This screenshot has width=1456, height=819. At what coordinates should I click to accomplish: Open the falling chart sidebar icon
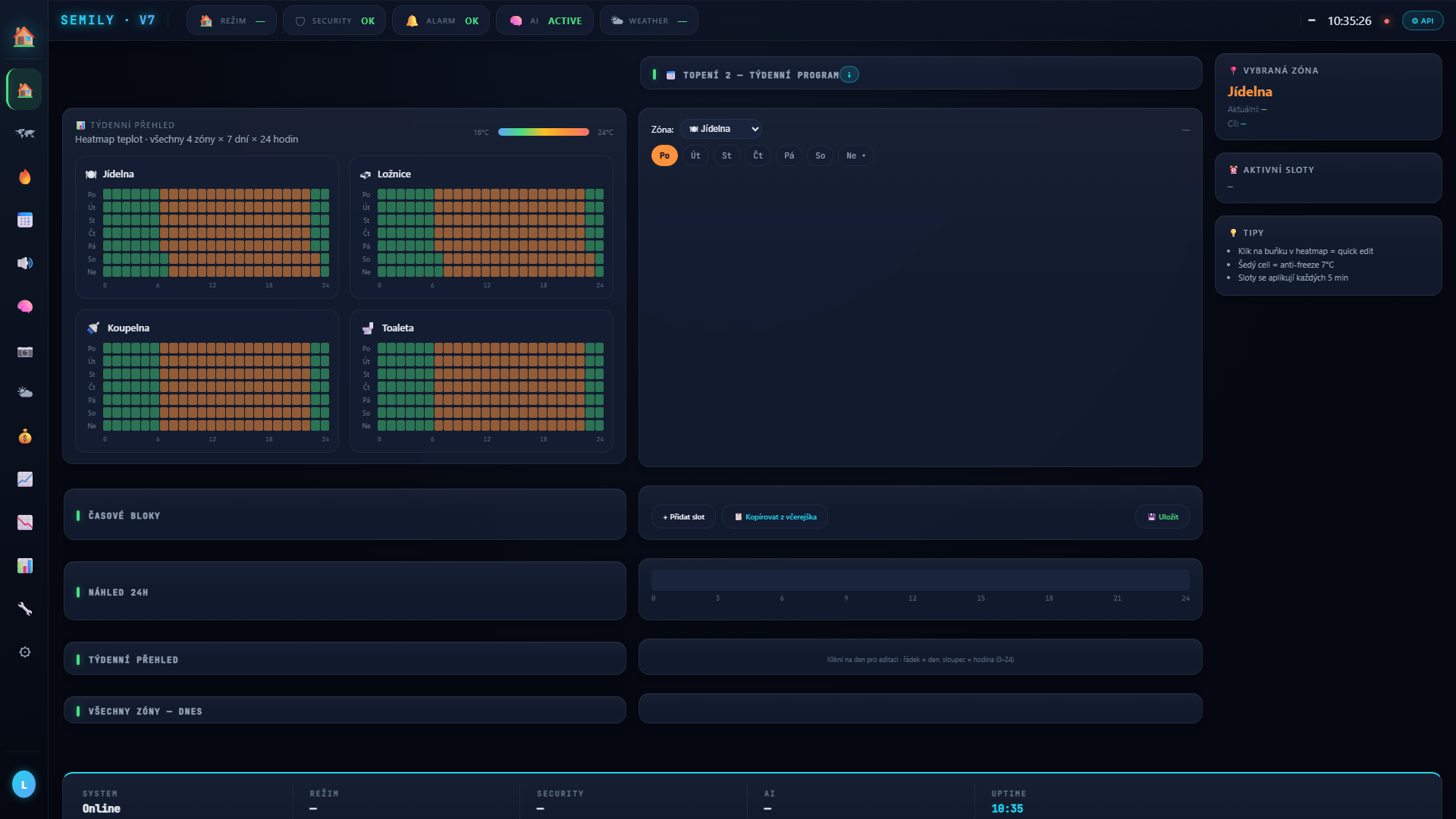tap(25, 522)
